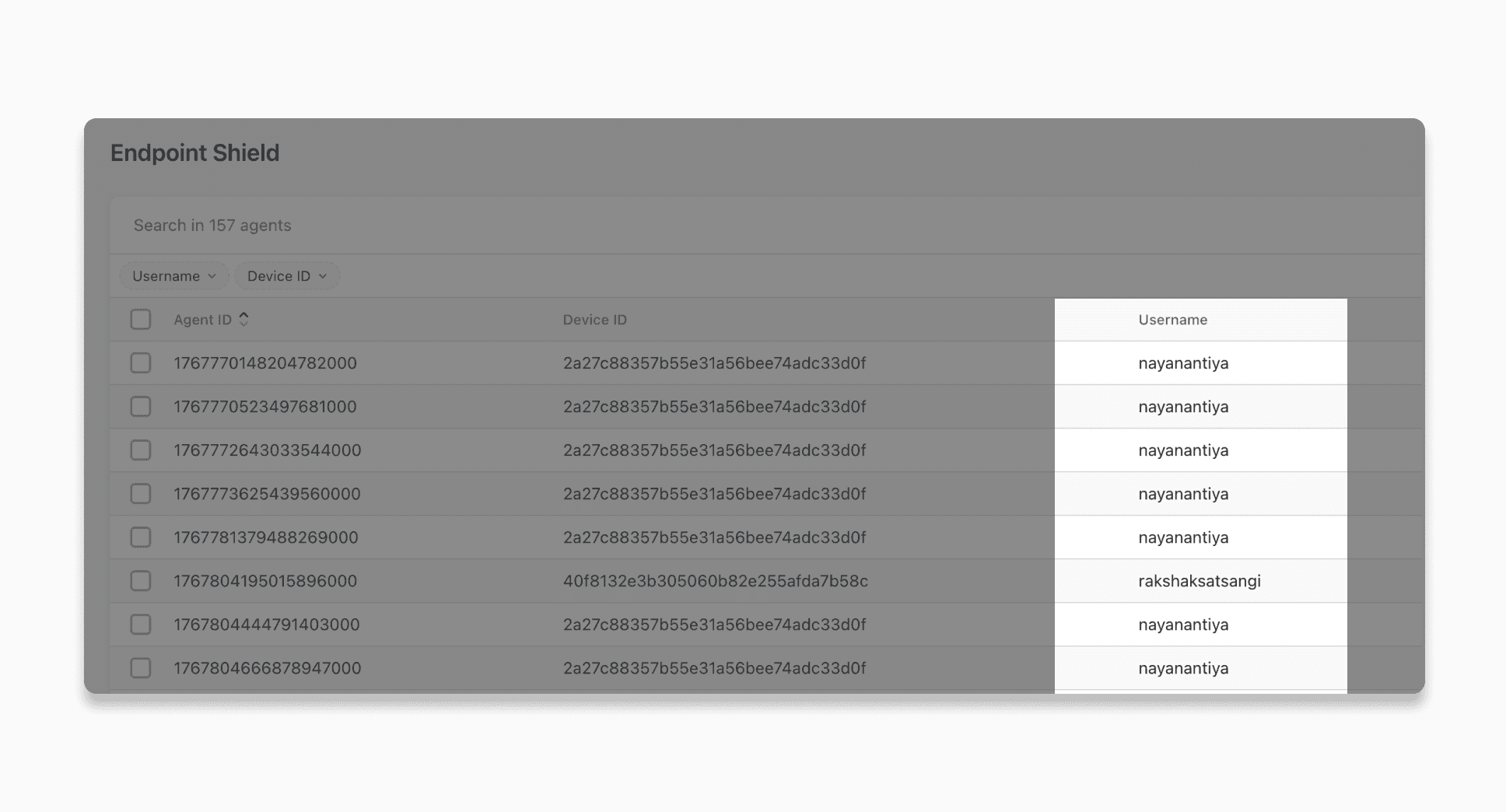Click device ID in row 1767804666878947000
1506x812 pixels.
(x=714, y=668)
